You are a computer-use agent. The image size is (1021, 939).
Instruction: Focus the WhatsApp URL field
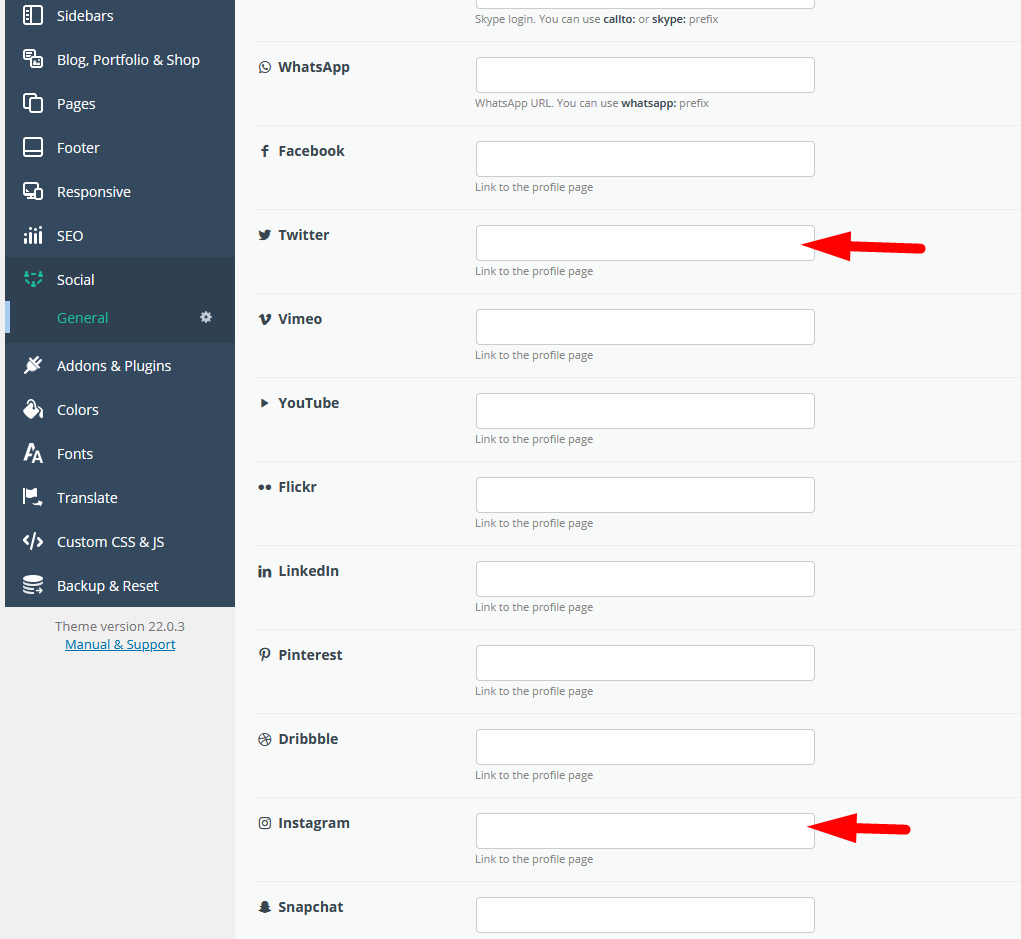645,75
